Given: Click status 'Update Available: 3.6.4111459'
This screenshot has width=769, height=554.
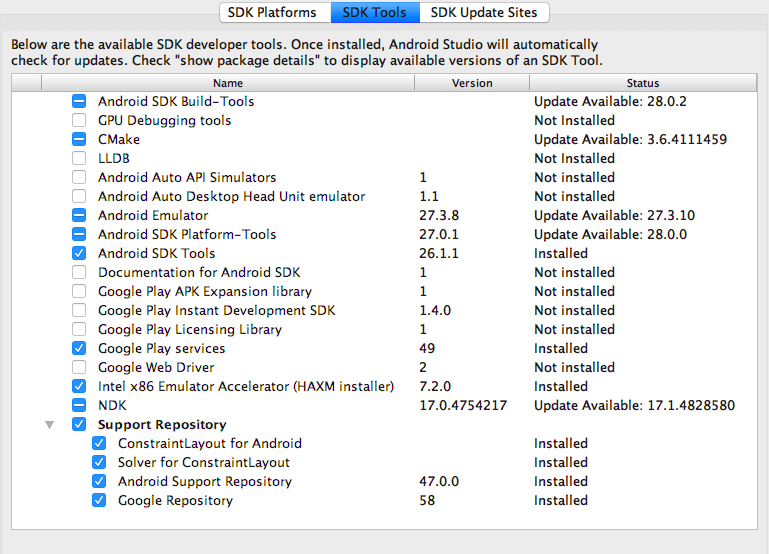Looking at the screenshot, I should 630,140.
